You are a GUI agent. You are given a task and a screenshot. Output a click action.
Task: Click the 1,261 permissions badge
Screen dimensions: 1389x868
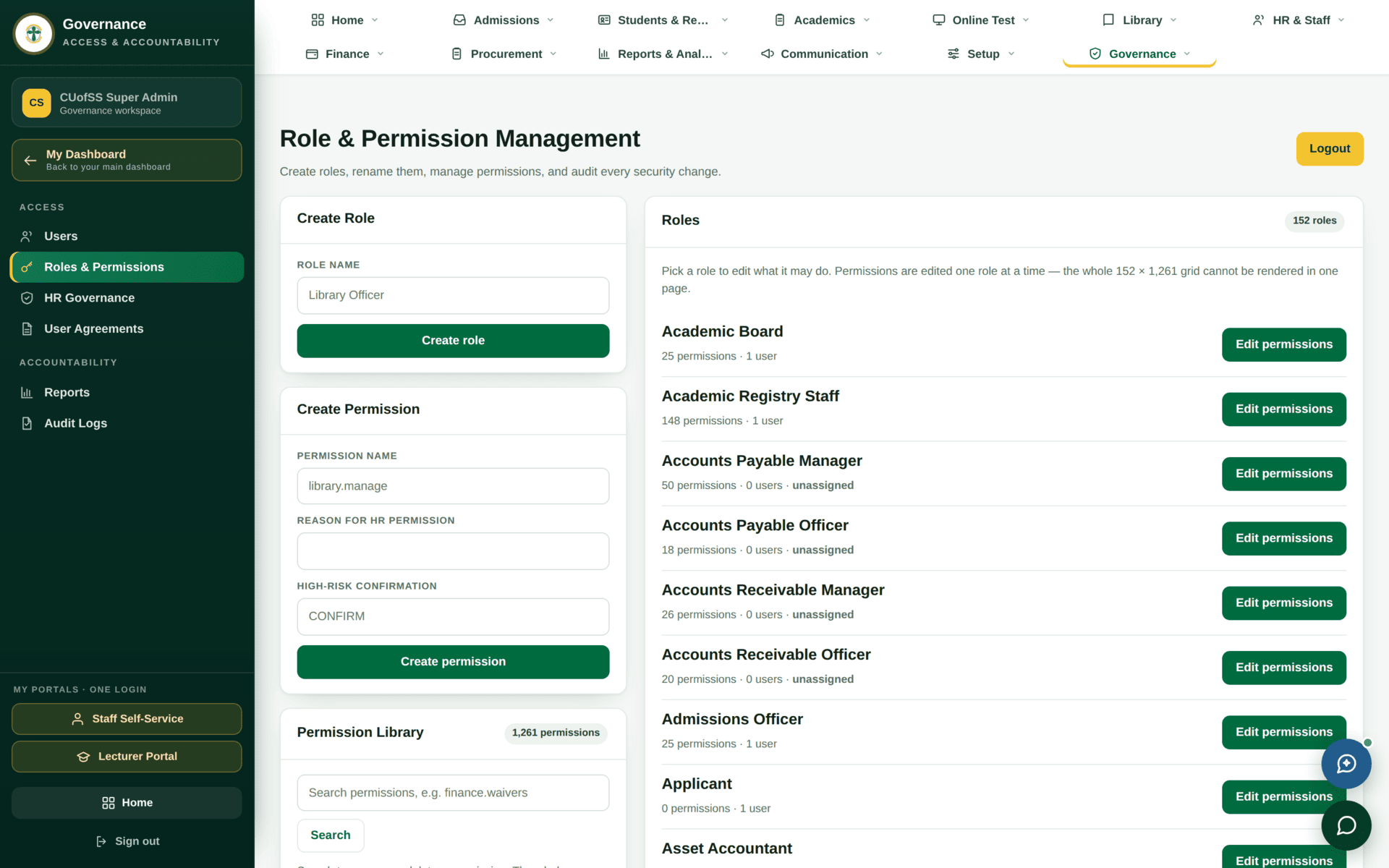tap(556, 733)
